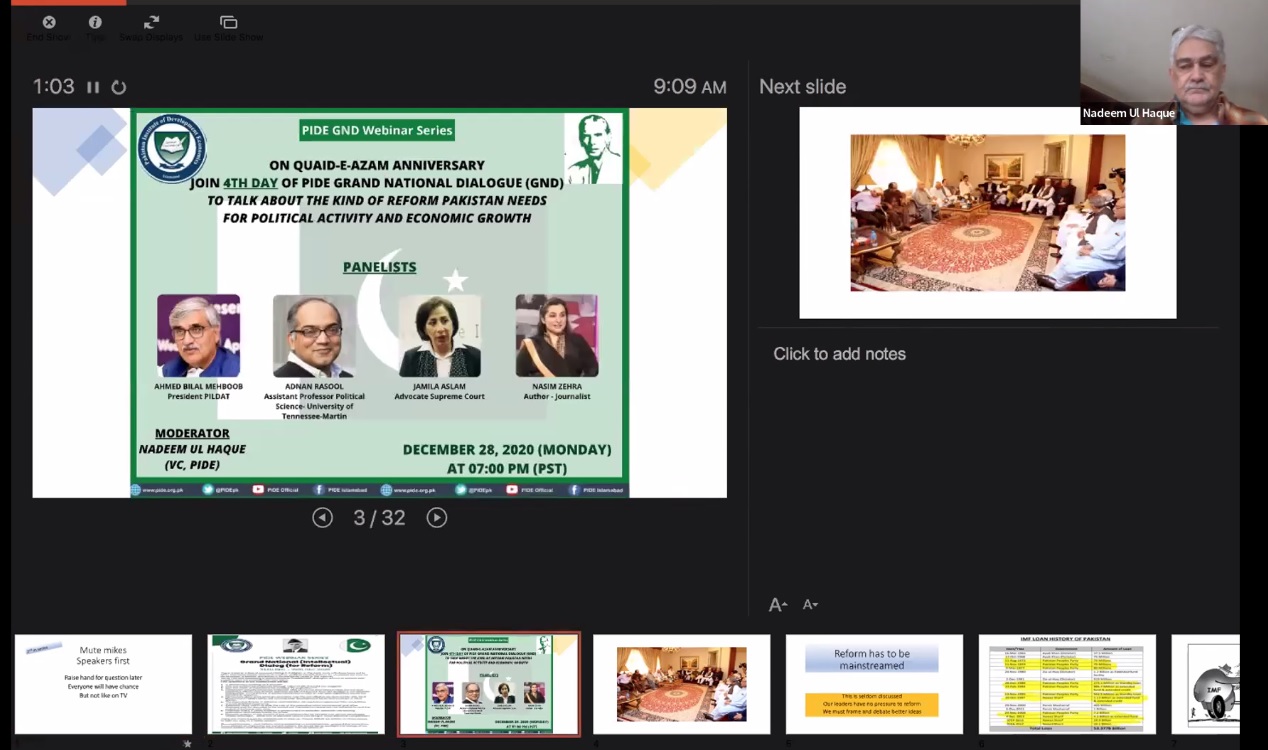Viewport: 1268px width, 750px height.
Task: Click Ahmed Bilal Mehboob's photo on the slide
Action: pyautogui.click(x=198, y=335)
